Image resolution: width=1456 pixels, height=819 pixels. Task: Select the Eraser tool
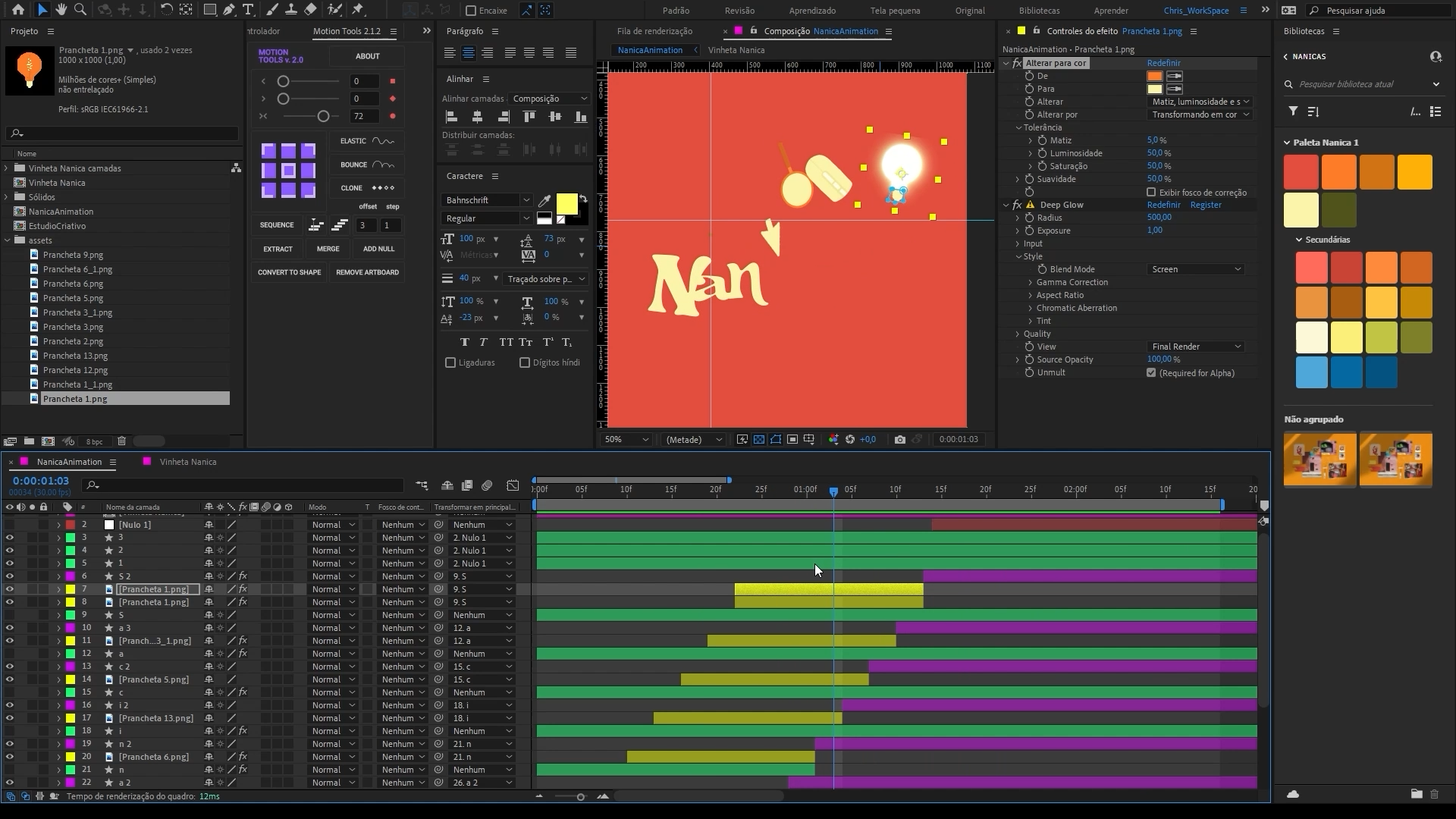click(310, 10)
